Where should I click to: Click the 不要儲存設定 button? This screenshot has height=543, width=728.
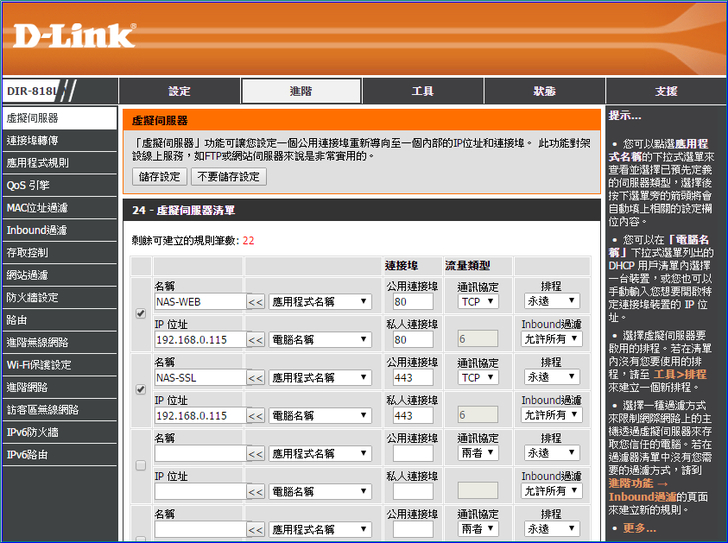(x=228, y=177)
